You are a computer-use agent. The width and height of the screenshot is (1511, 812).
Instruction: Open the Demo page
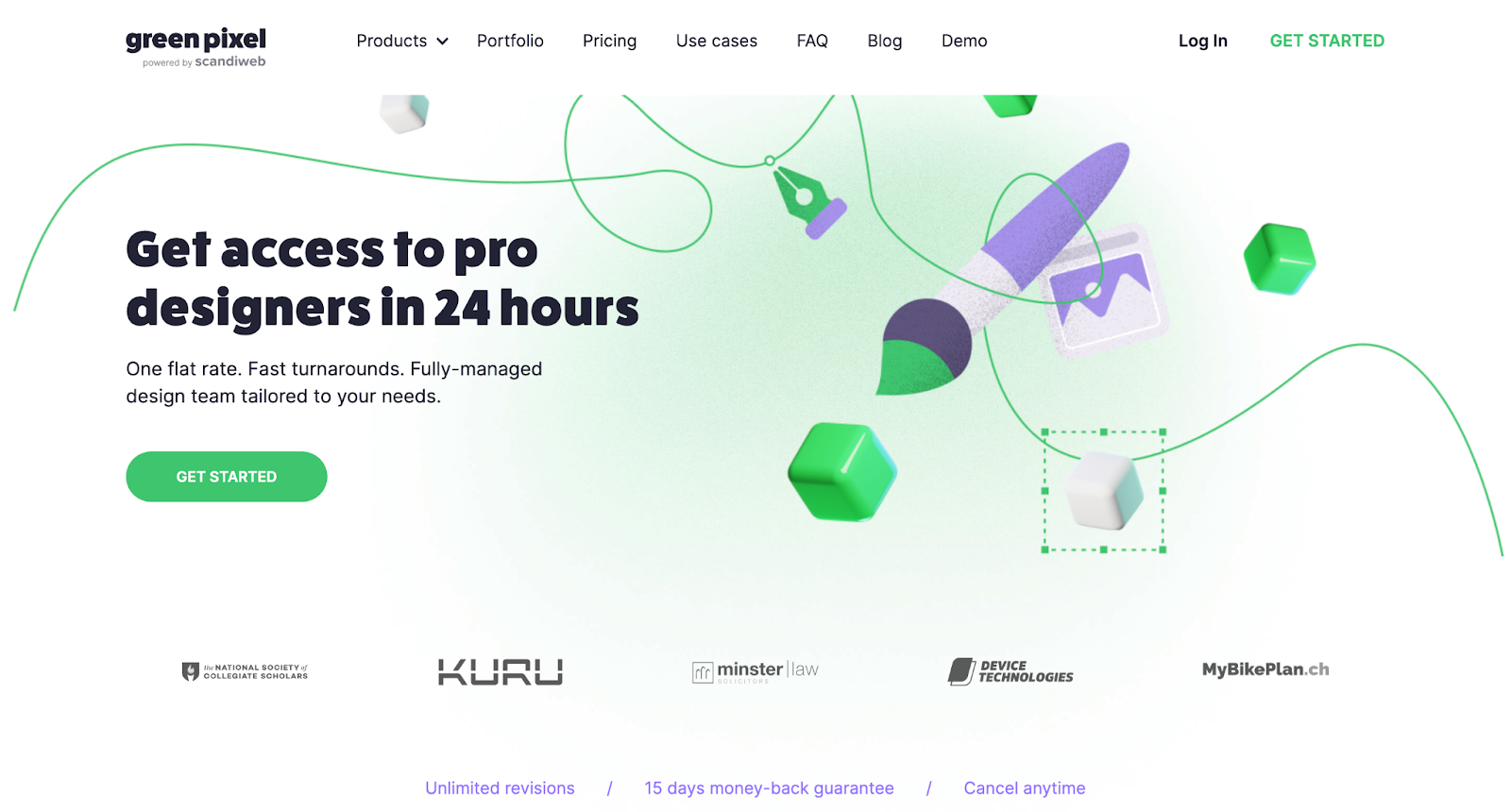[964, 41]
